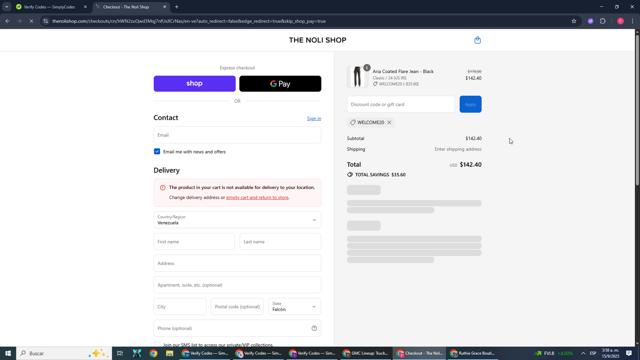Focus the Discount code or gift card field

tap(401, 104)
